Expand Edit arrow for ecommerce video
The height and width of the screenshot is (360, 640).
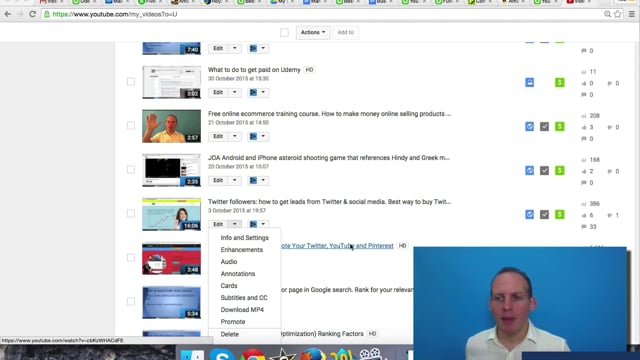coord(235,136)
